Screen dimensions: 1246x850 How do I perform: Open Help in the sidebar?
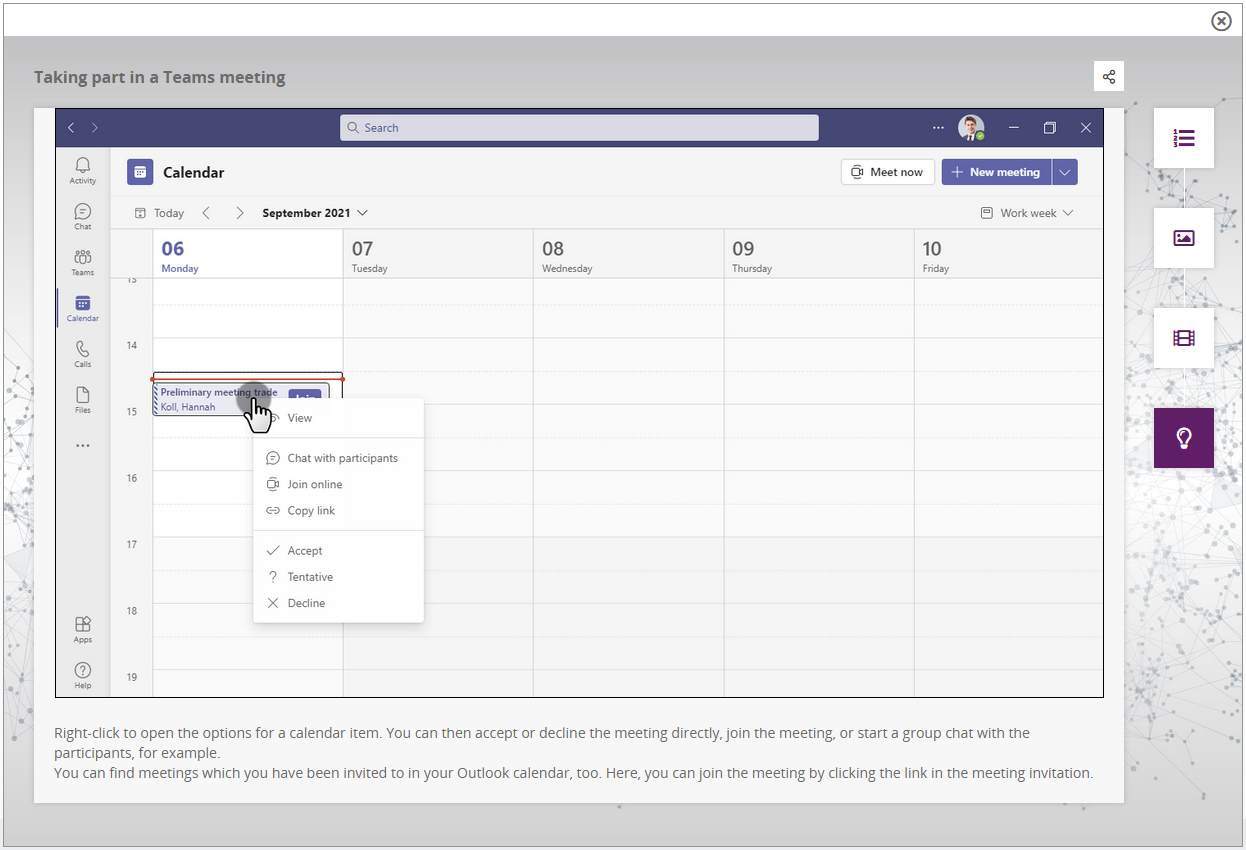83,675
